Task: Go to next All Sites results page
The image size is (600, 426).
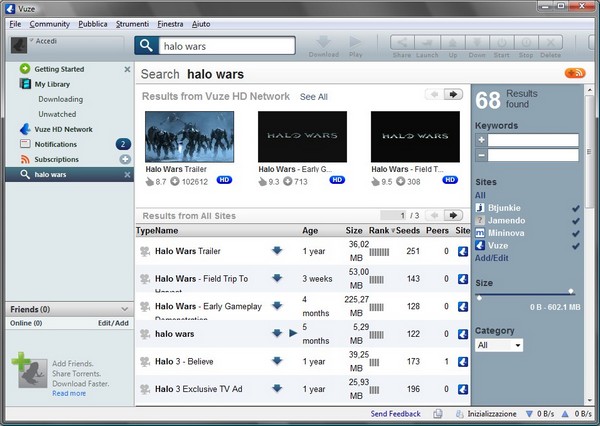Action: 453,215
